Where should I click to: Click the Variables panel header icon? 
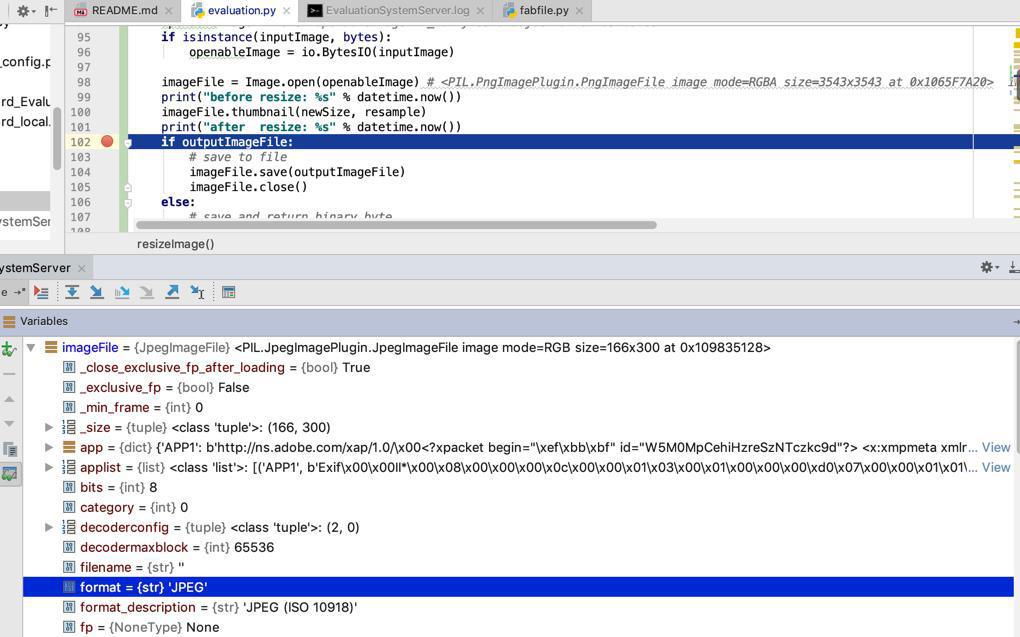tap(8, 321)
